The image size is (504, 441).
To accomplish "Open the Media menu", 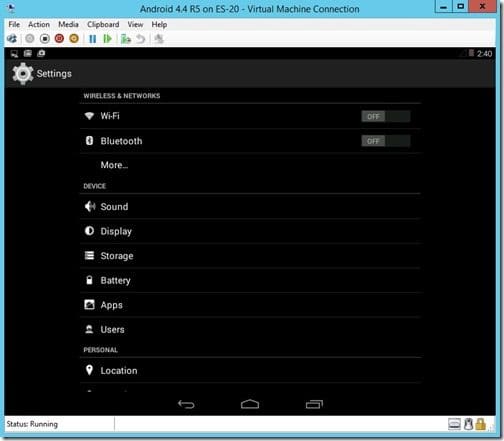I will (68, 24).
